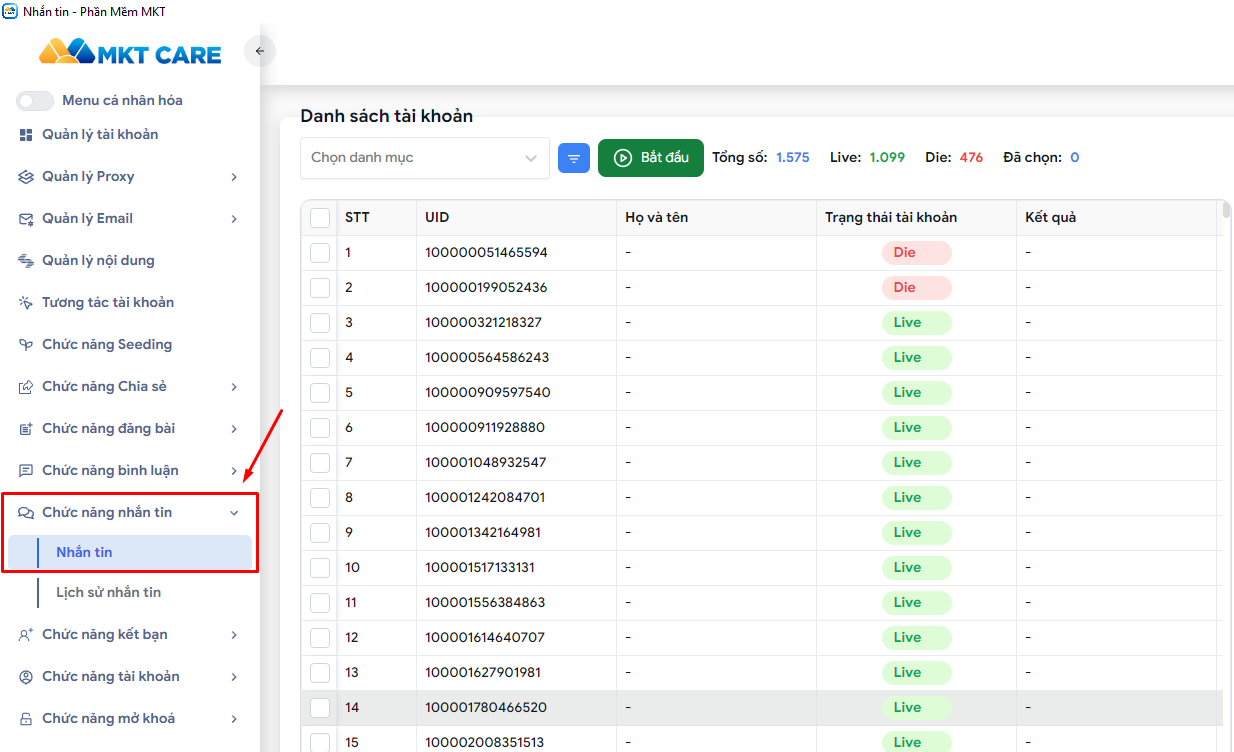Click the Chức năng tài khoản user icon
Screen dimensions: 1234x752
pyautogui.click(x=26, y=677)
